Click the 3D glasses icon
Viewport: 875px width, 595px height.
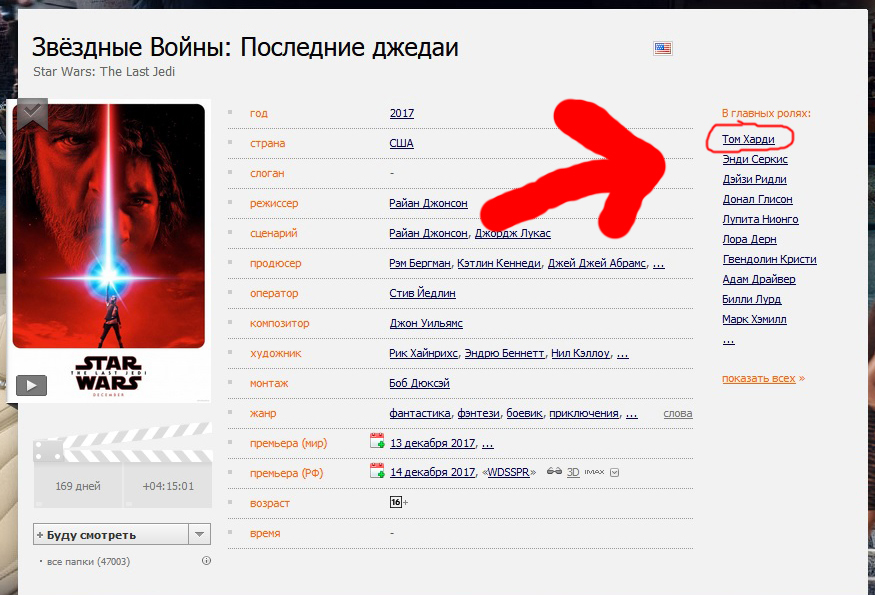(x=554, y=471)
